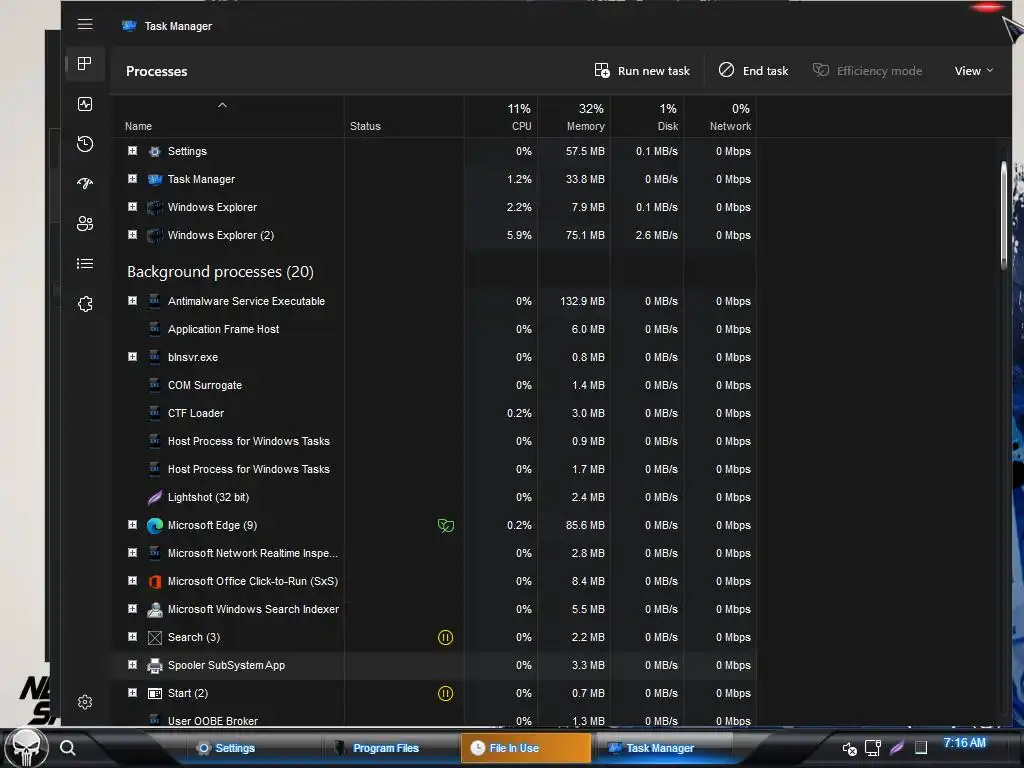Sort by the Network column header
The height and width of the screenshot is (768, 1024).
click(x=720, y=117)
